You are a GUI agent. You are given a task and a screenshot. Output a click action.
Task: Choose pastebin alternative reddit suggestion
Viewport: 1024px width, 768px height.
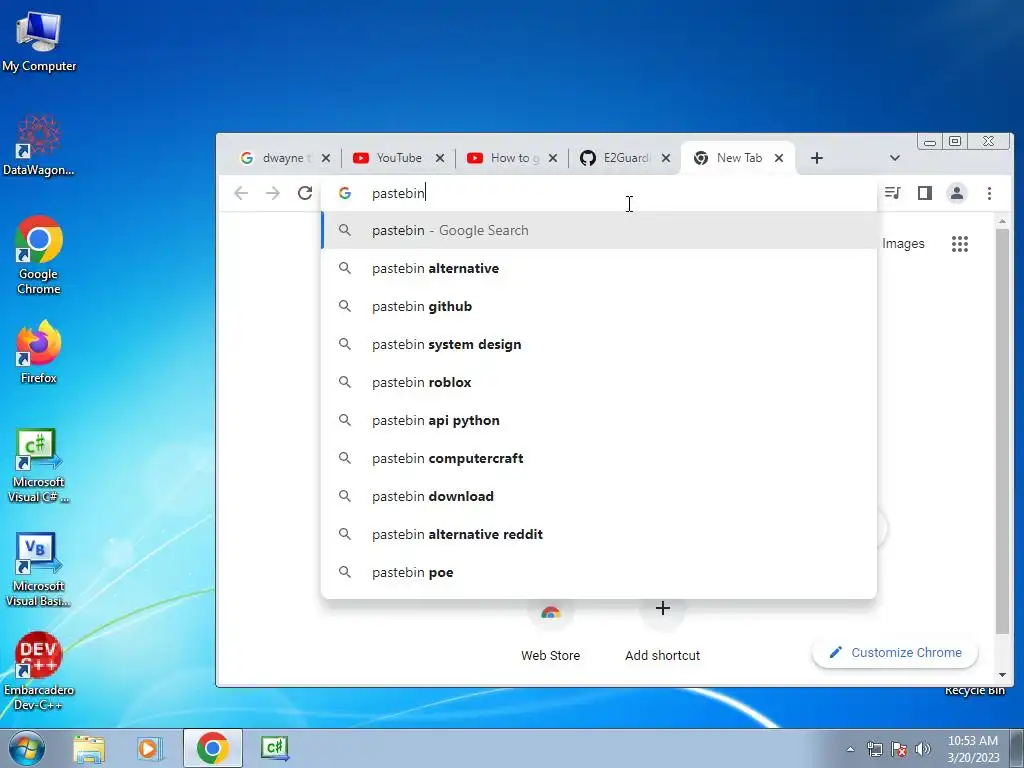click(x=598, y=534)
